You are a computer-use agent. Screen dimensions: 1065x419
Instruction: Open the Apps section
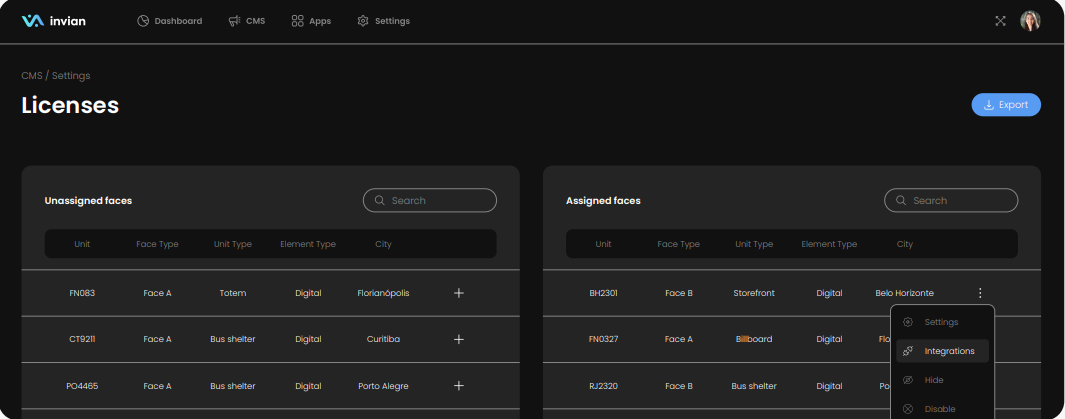click(x=311, y=21)
